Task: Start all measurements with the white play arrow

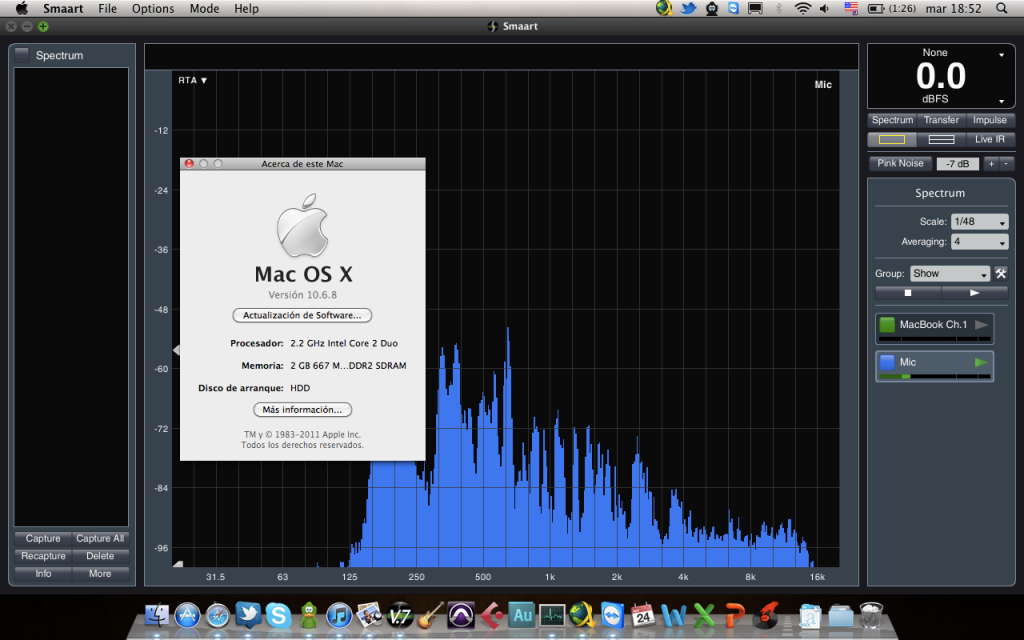Action: coord(974,293)
